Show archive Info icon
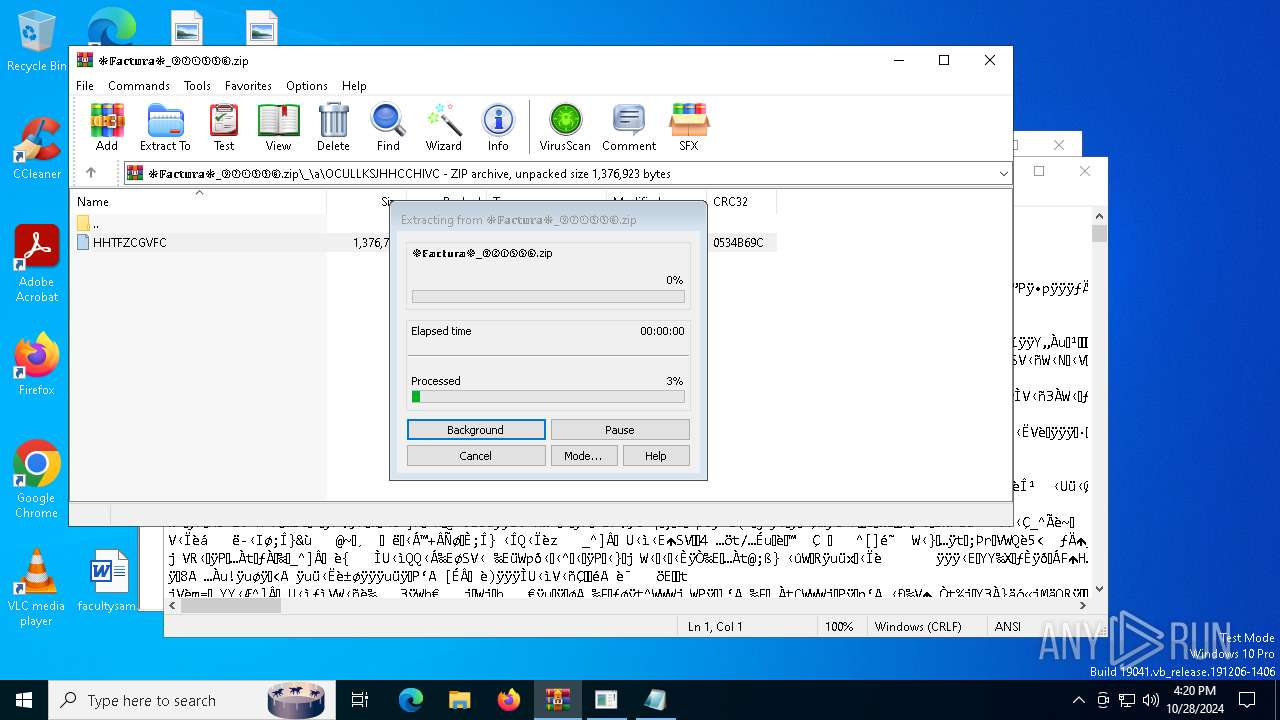This screenshot has height=720, width=1280. click(x=498, y=127)
